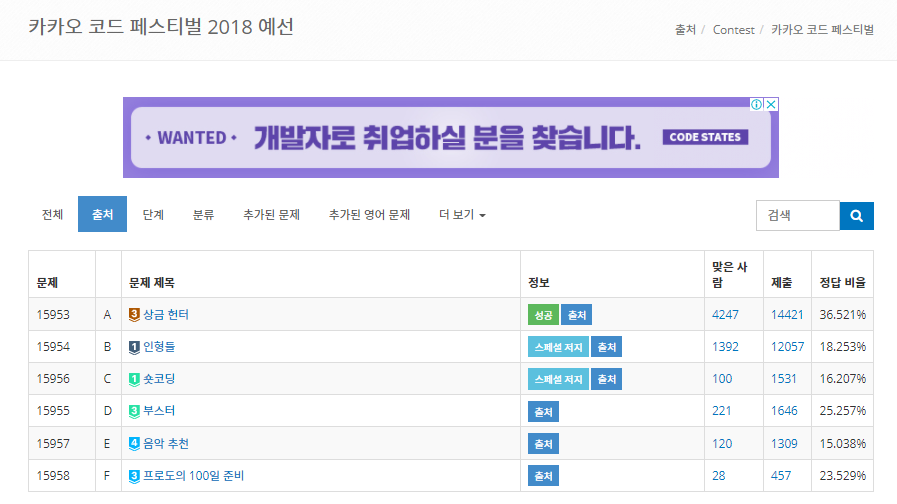Open submissions count 12057
Screen dimensions: 897x504
[x=787, y=347]
